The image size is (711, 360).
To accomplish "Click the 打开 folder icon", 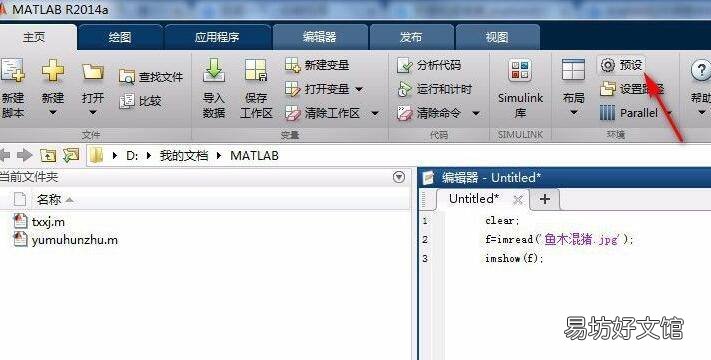I will tap(93, 72).
